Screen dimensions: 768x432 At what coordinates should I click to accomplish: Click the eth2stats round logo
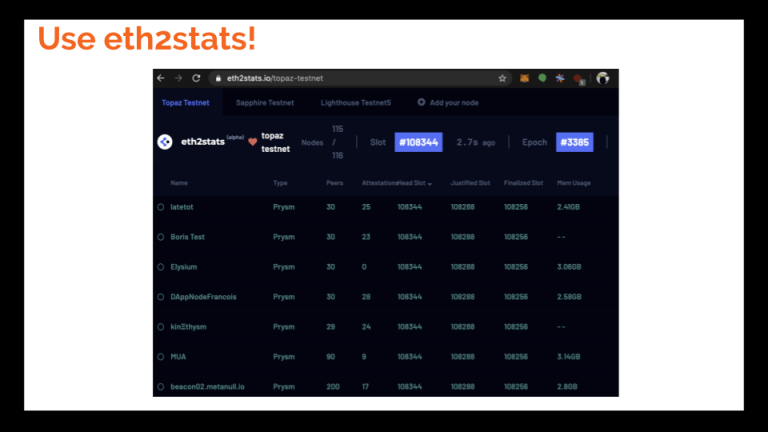click(165, 142)
